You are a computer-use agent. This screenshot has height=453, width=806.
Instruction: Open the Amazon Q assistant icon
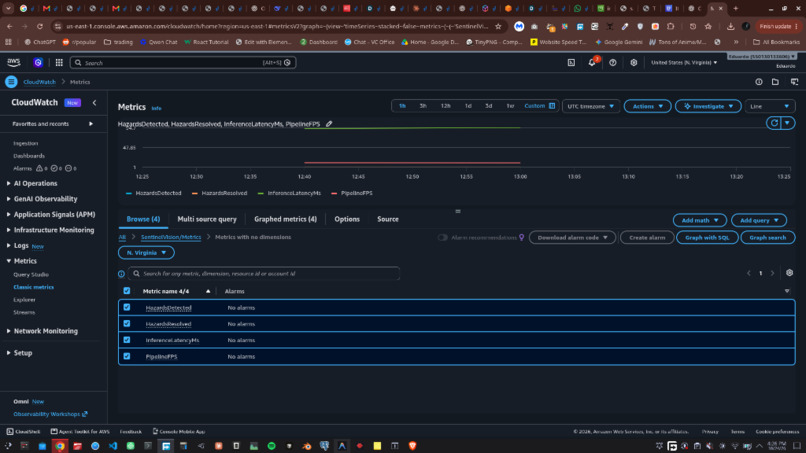click(38, 62)
